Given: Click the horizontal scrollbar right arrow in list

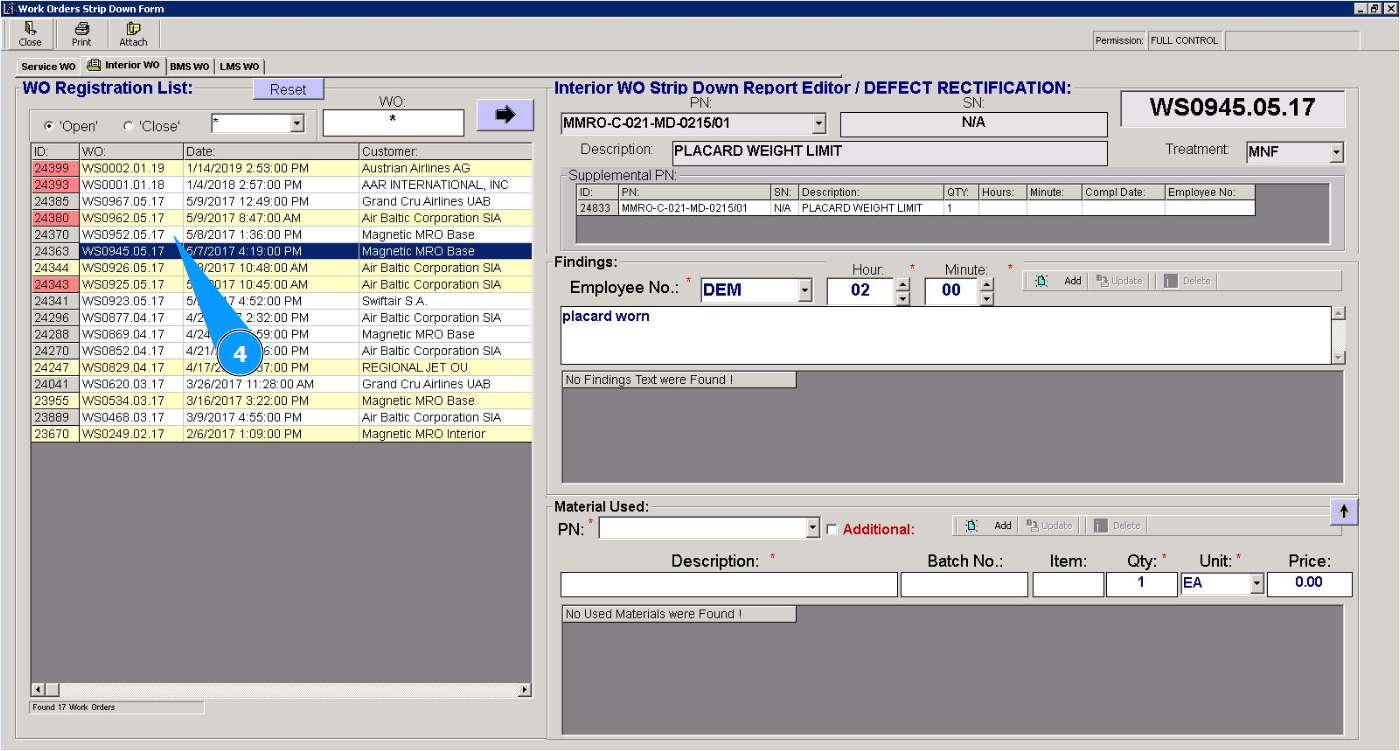Looking at the screenshot, I should (x=524, y=690).
